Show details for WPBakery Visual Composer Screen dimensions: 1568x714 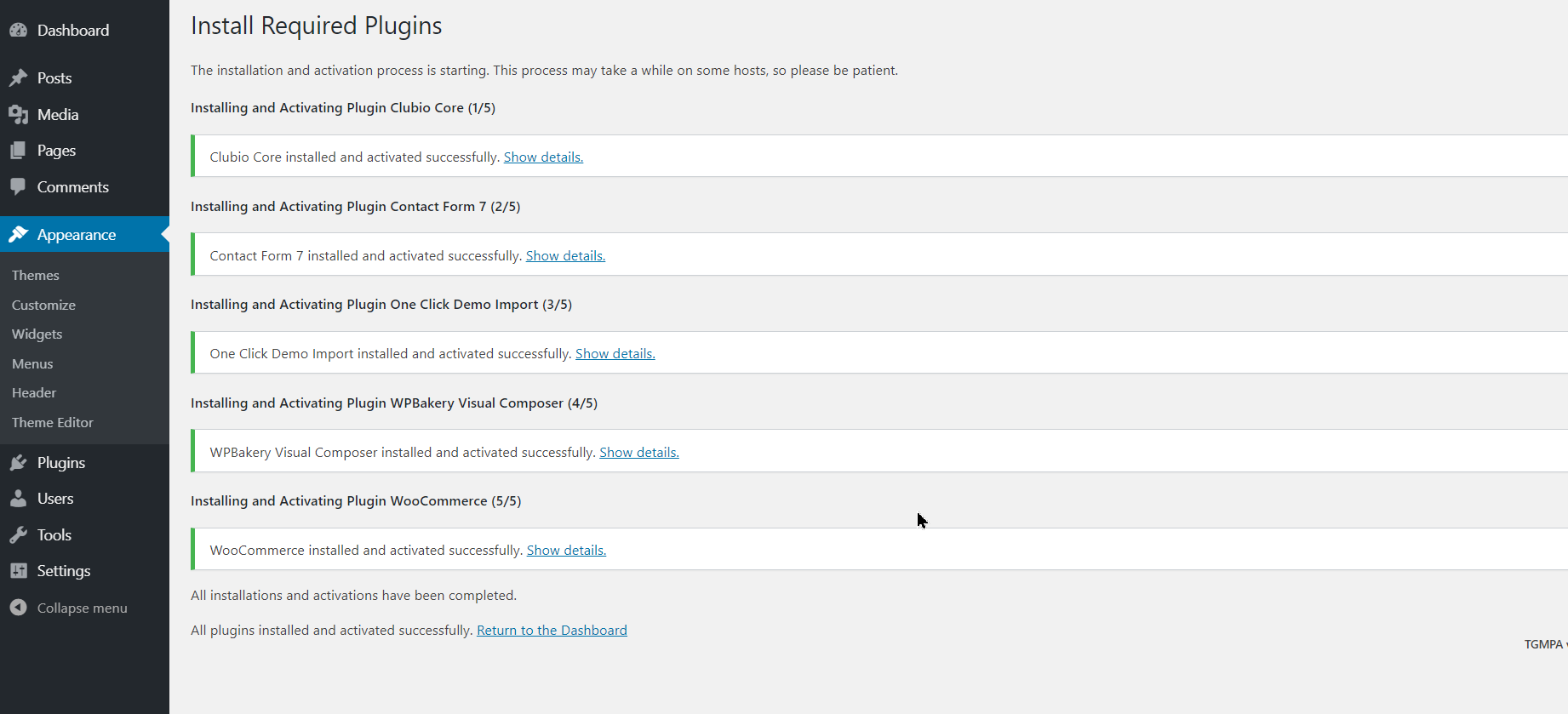click(x=638, y=453)
